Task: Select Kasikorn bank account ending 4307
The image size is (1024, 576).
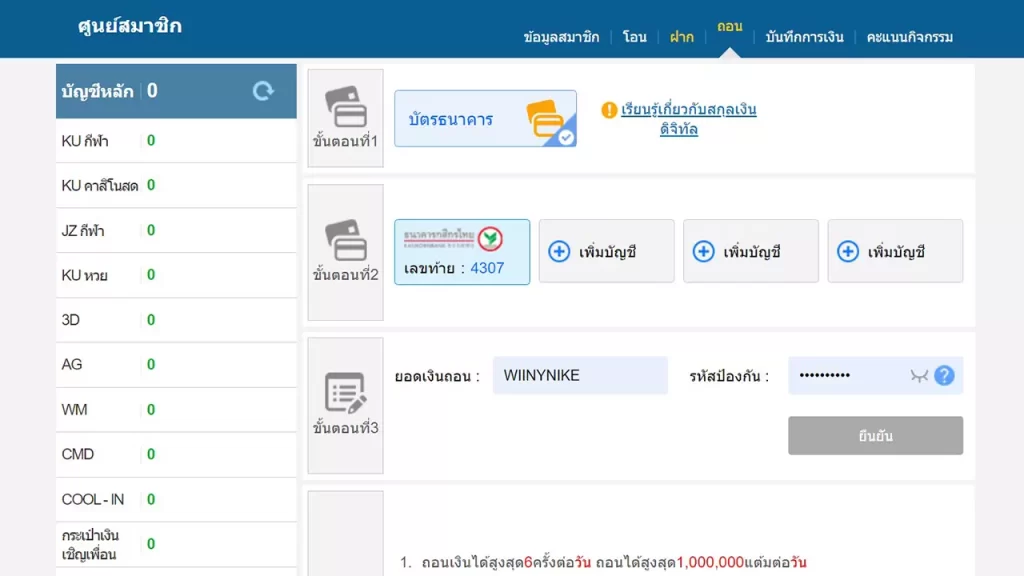Action: [x=462, y=252]
